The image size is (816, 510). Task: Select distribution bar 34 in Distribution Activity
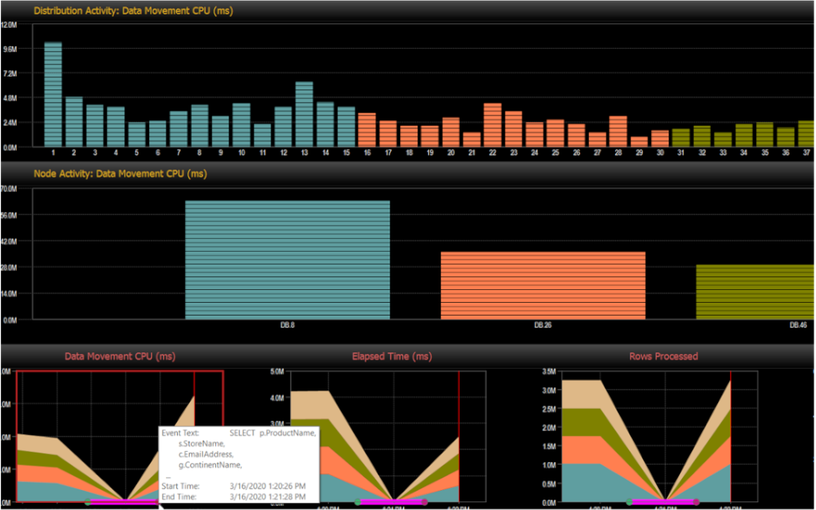744,135
